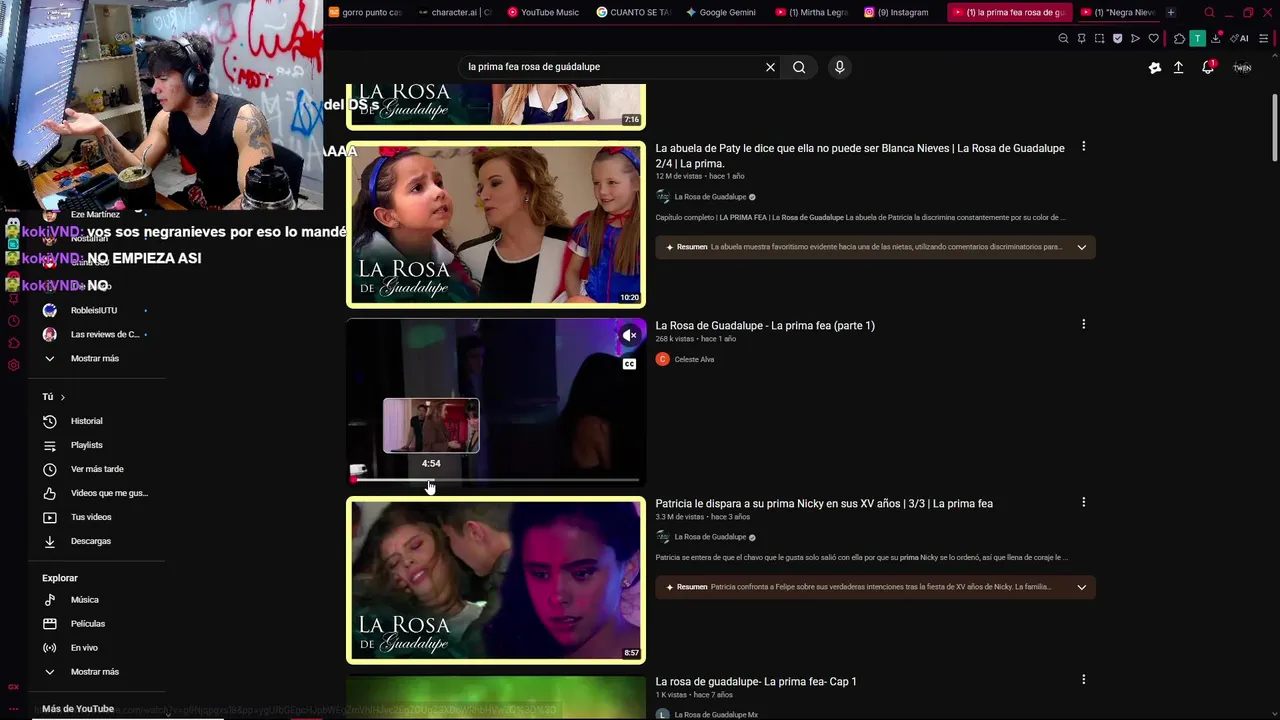Open Celeste Alva channel link
Viewport: 1280px width, 720px height.
tap(694, 359)
